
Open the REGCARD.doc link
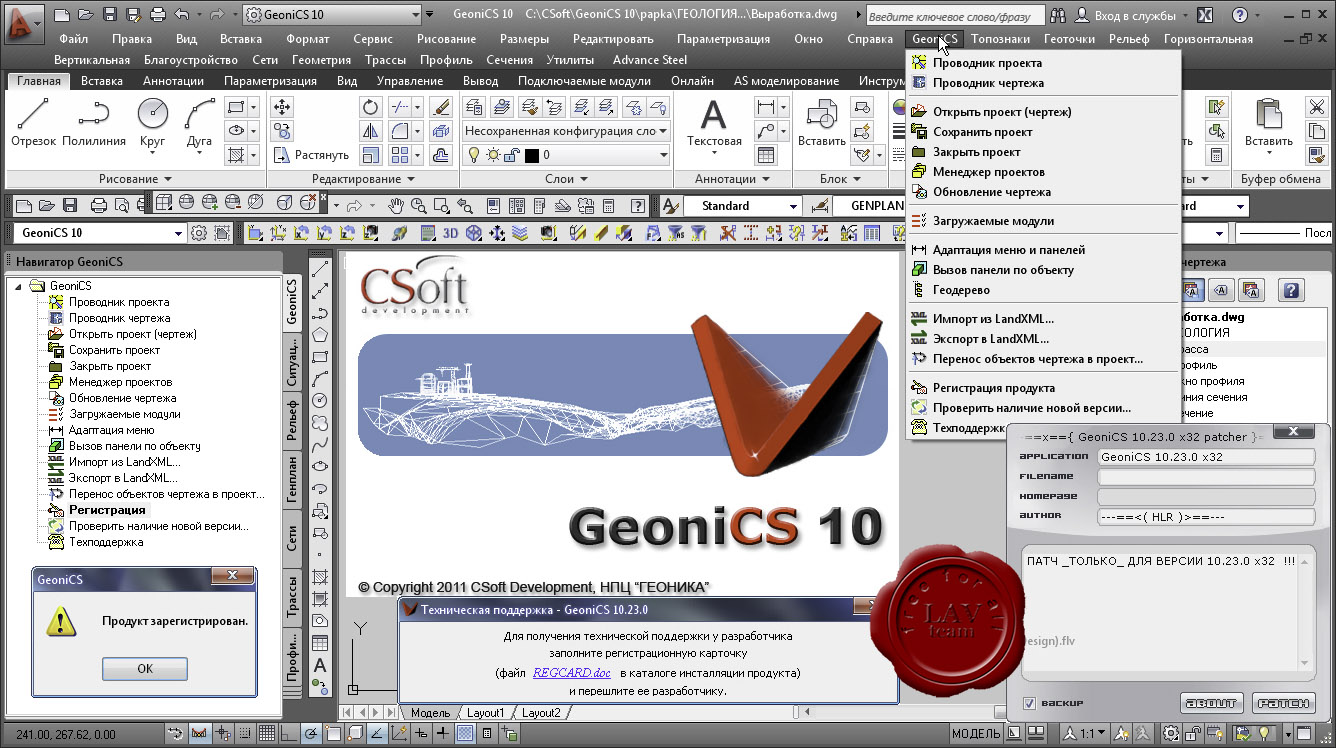571,673
